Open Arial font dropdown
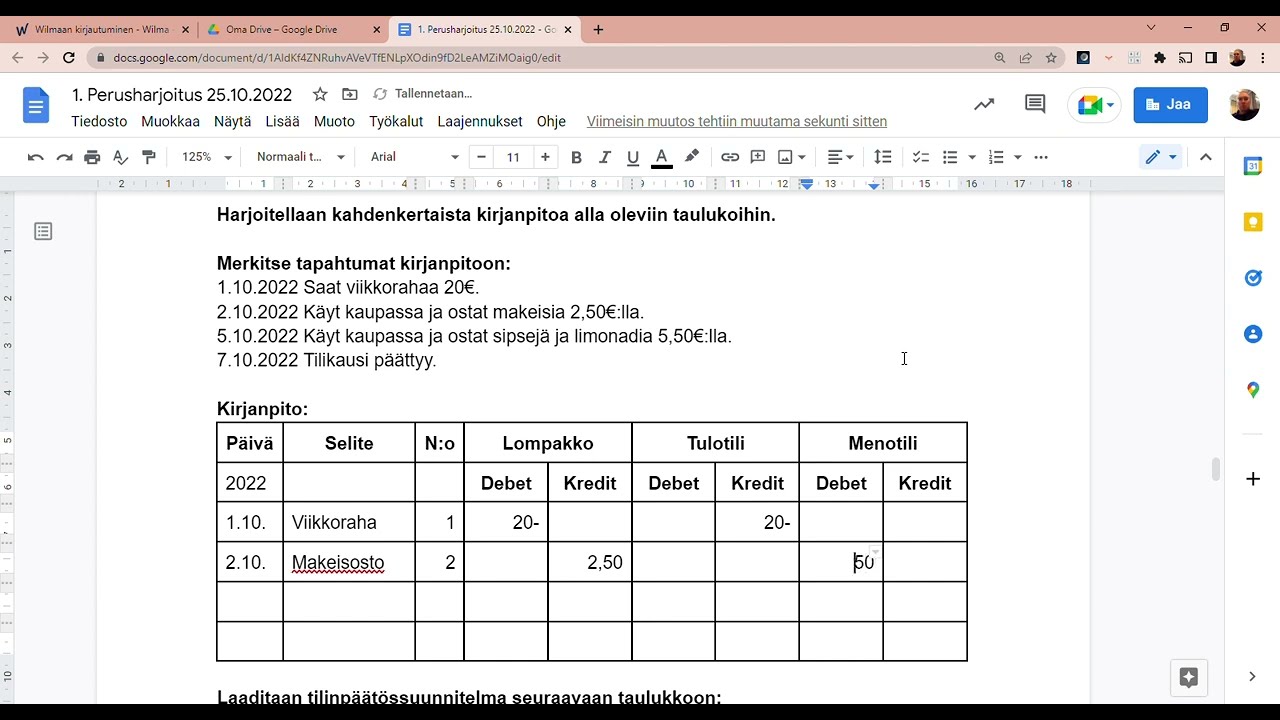 coord(414,157)
